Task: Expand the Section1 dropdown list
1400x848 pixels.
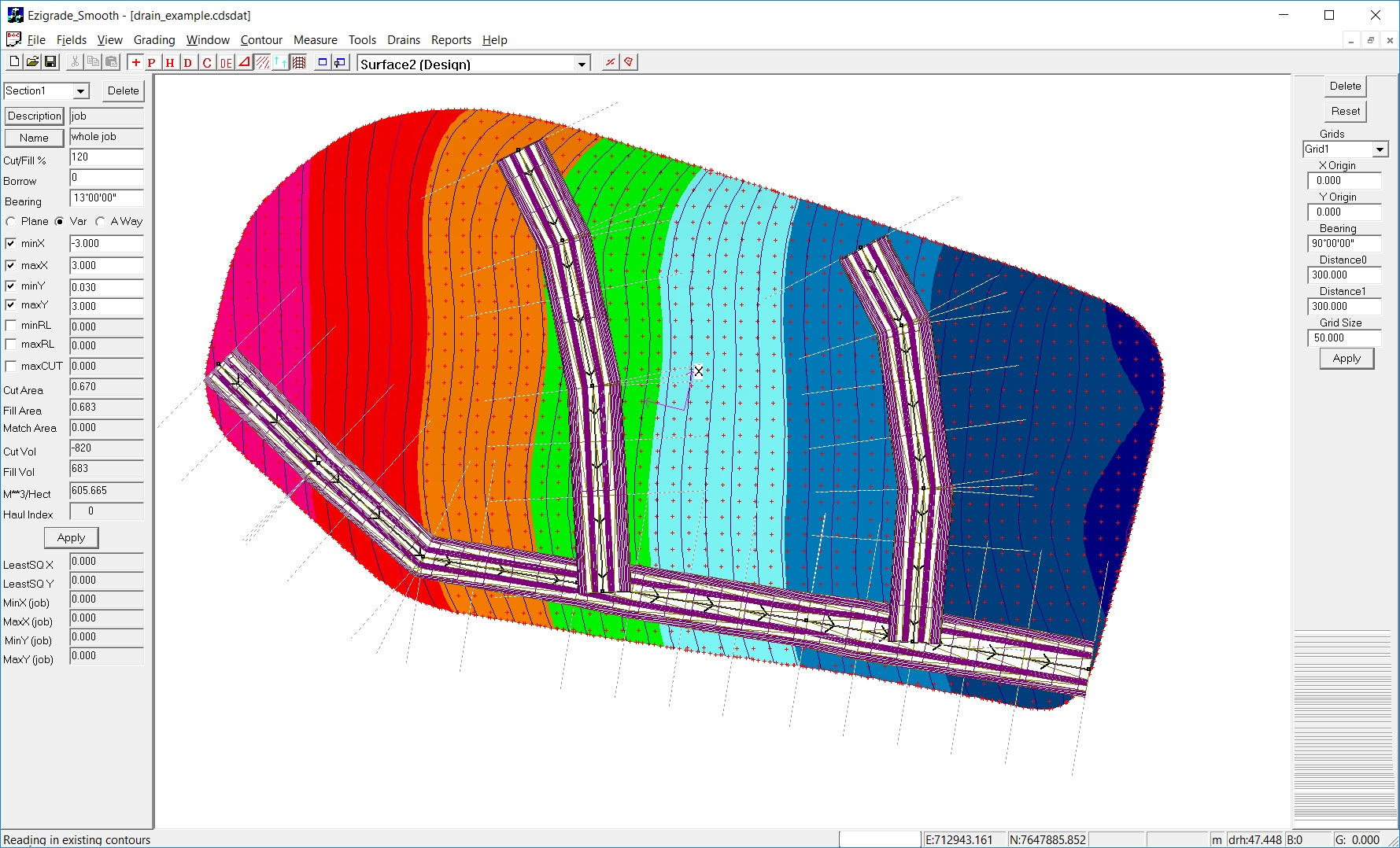Action: (x=80, y=91)
